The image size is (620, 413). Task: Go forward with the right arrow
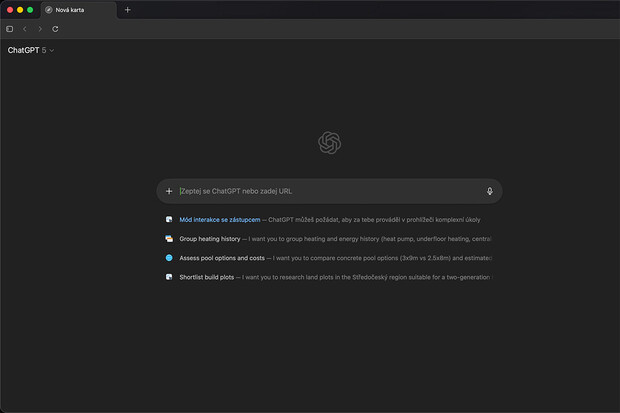(40, 29)
